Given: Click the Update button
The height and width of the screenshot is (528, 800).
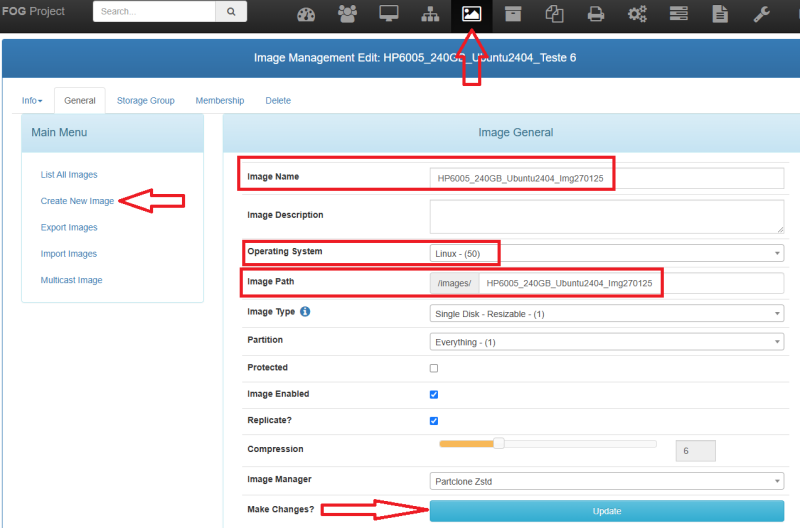Looking at the screenshot, I should pos(607,511).
